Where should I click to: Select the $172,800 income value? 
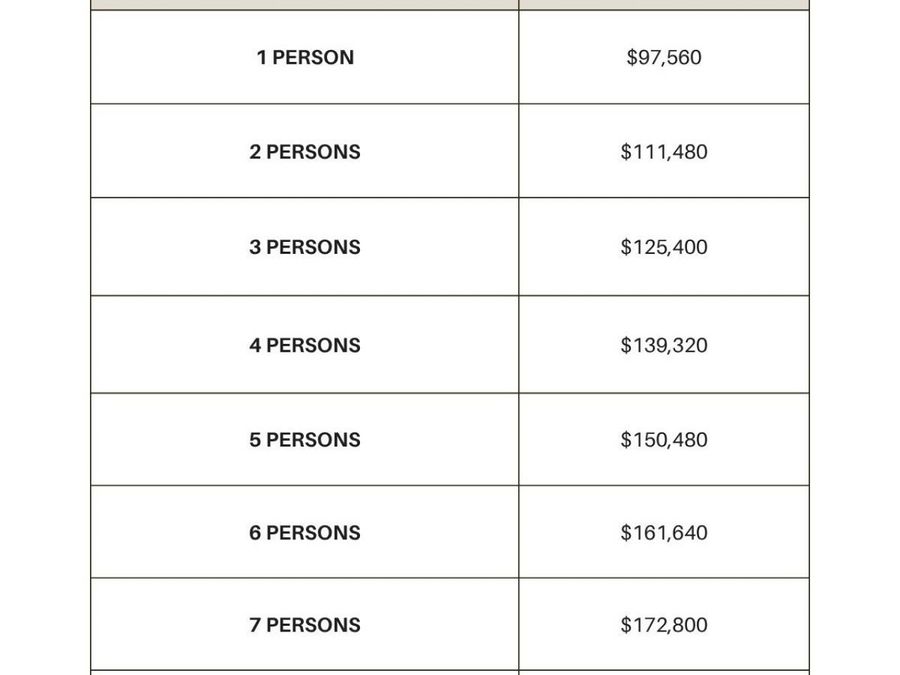pyautogui.click(x=664, y=624)
